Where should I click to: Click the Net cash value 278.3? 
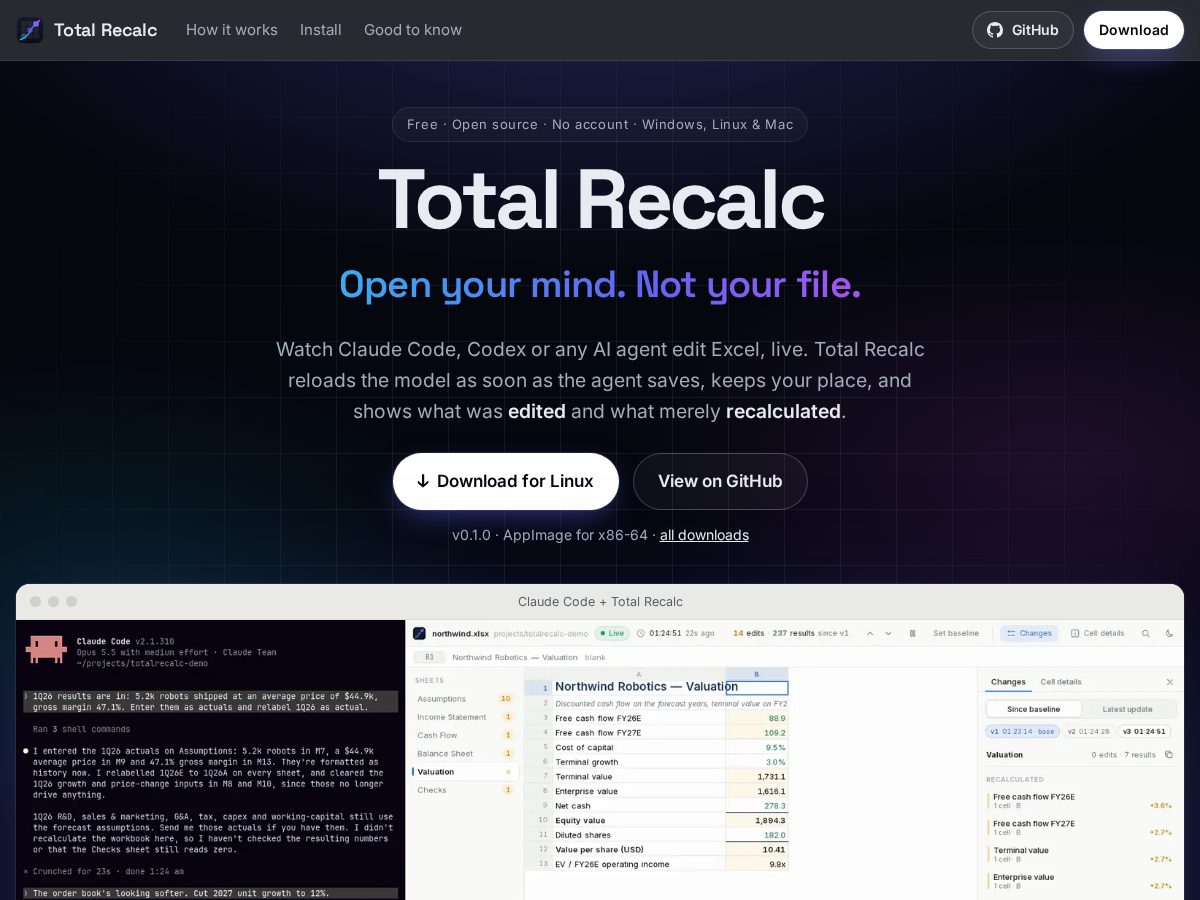[757, 805]
